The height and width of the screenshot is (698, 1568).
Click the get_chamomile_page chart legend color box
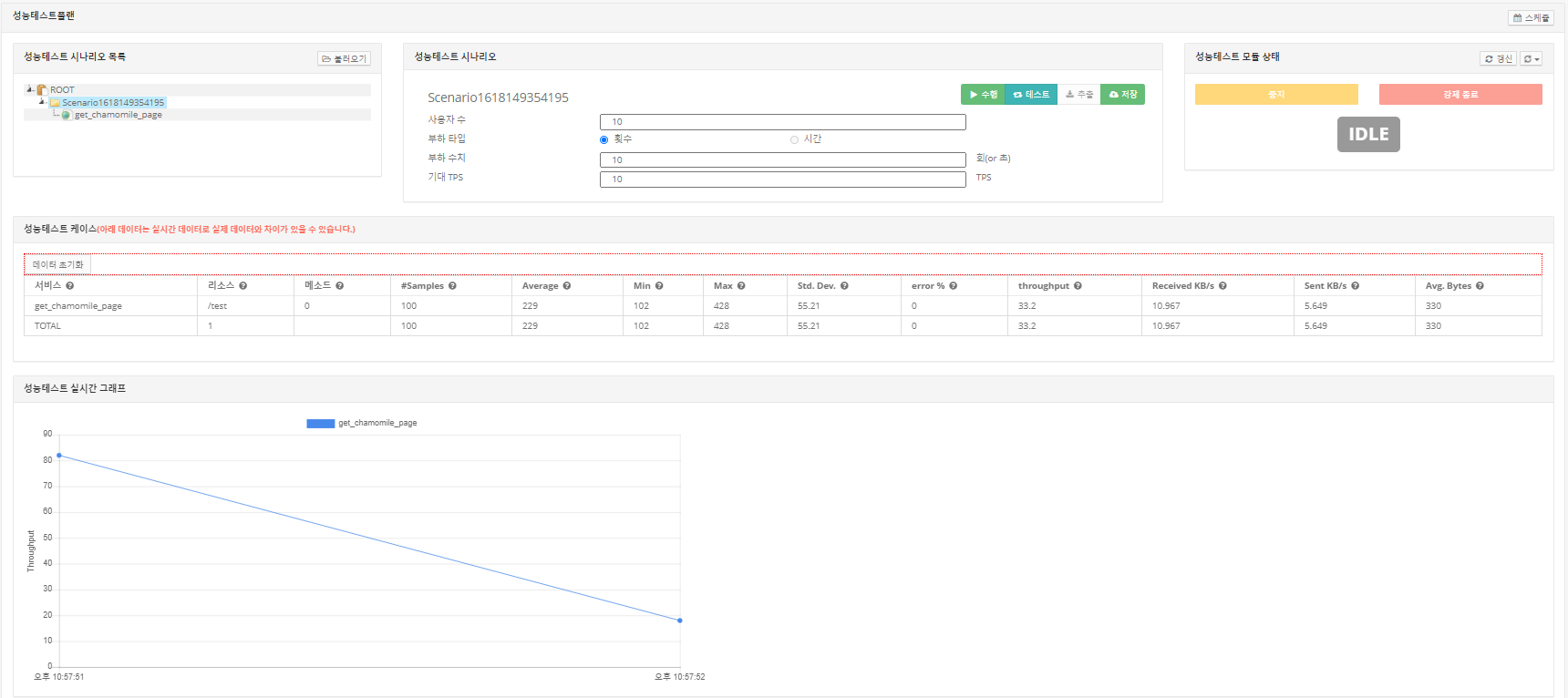pyautogui.click(x=321, y=423)
